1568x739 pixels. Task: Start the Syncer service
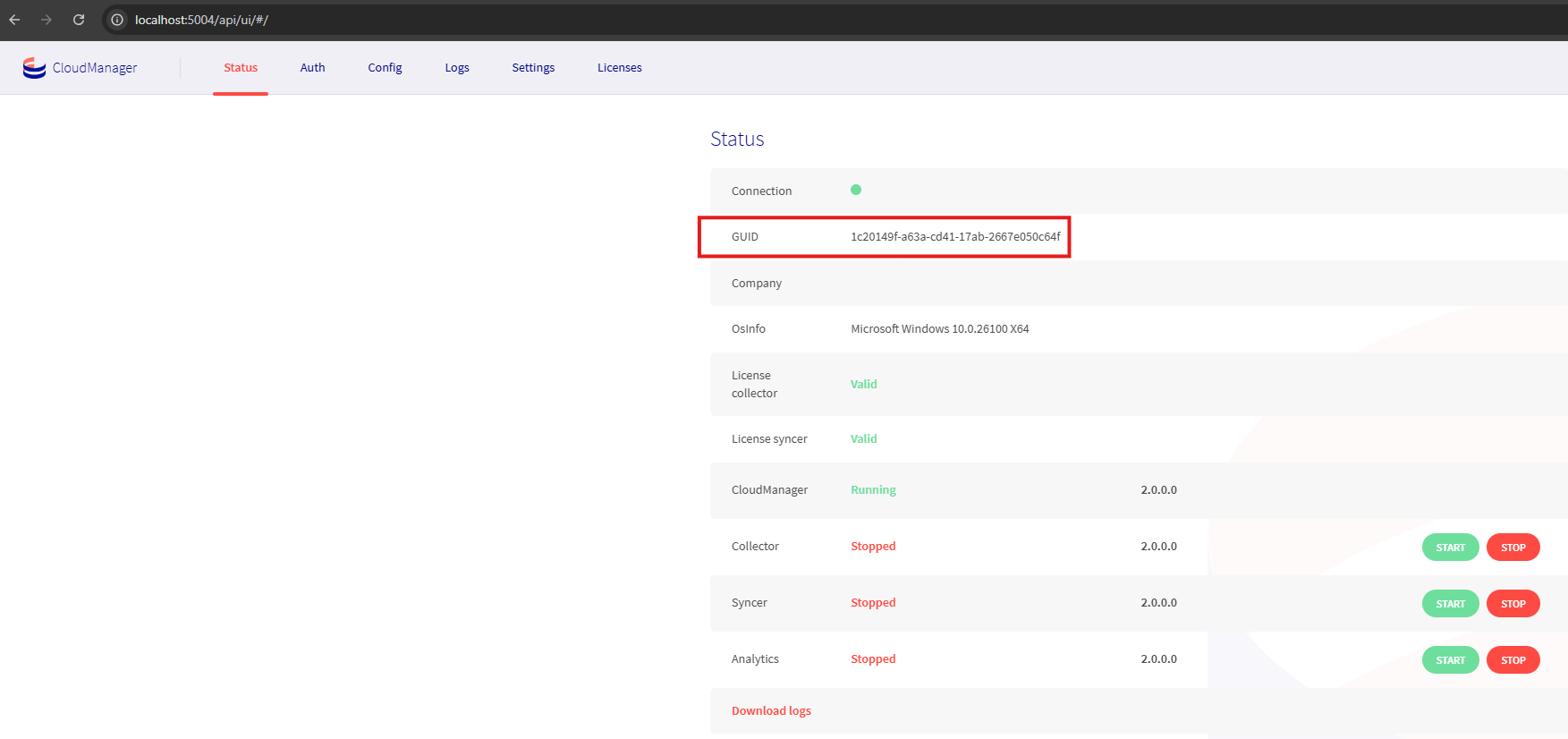pos(1450,604)
